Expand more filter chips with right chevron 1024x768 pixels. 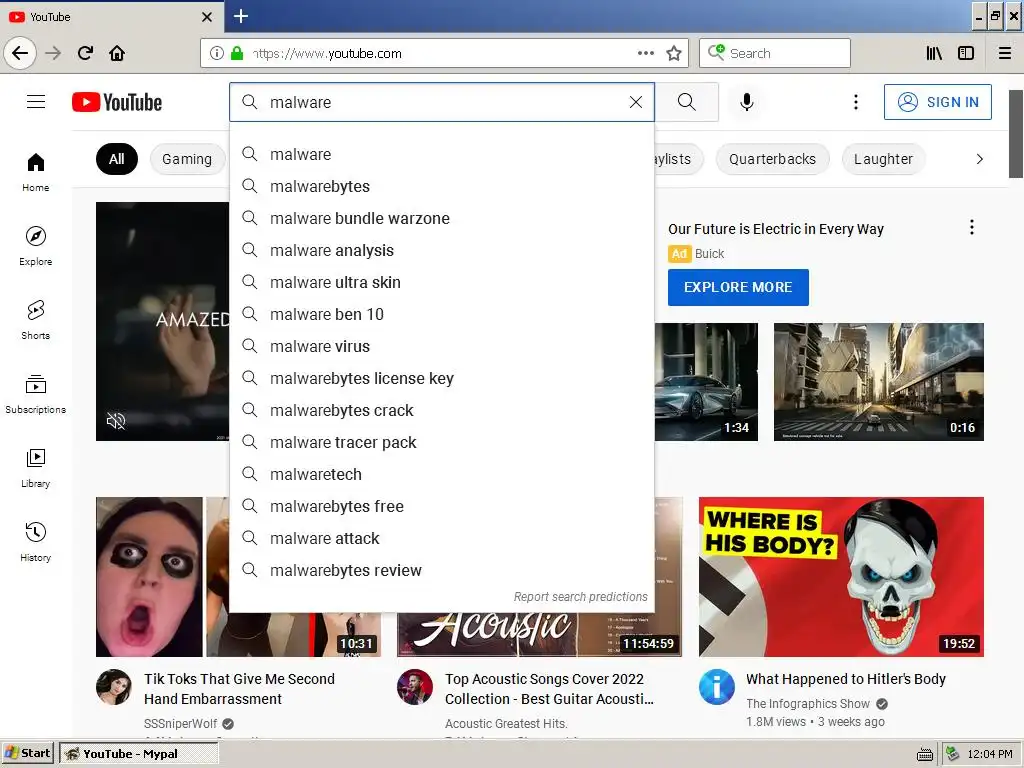[x=979, y=159]
